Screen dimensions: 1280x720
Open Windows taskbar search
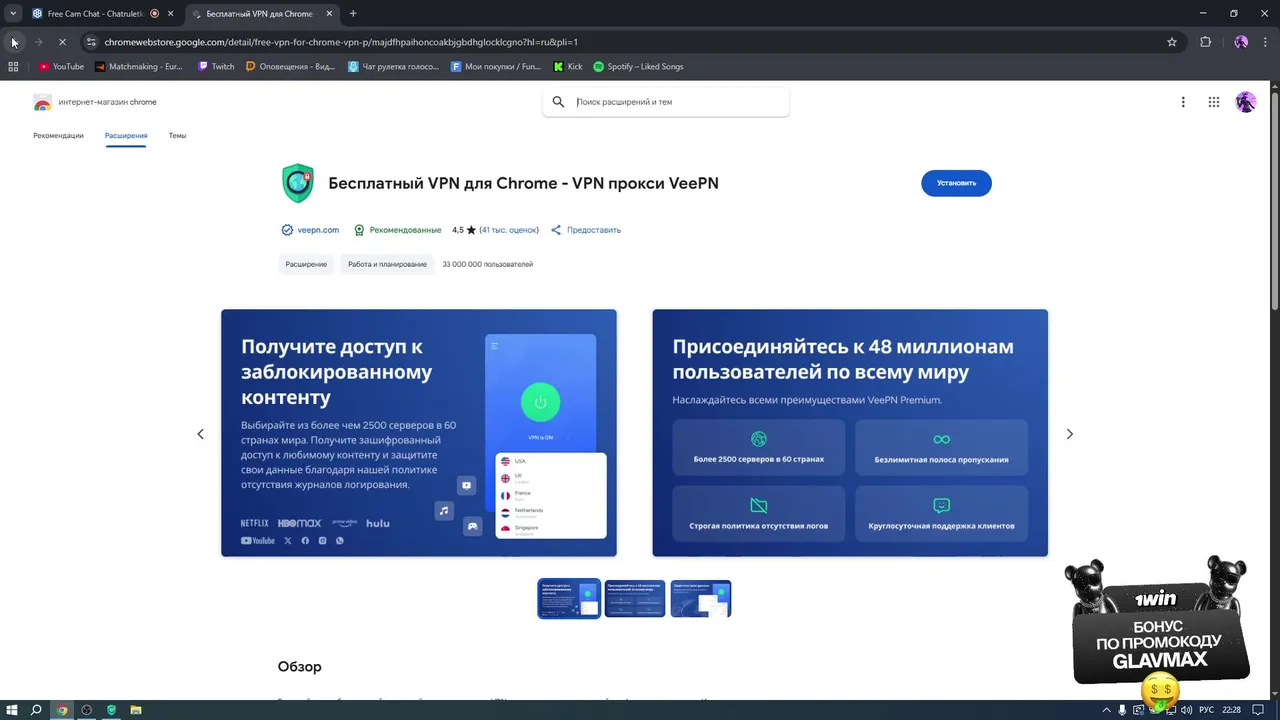pos(36,710)
